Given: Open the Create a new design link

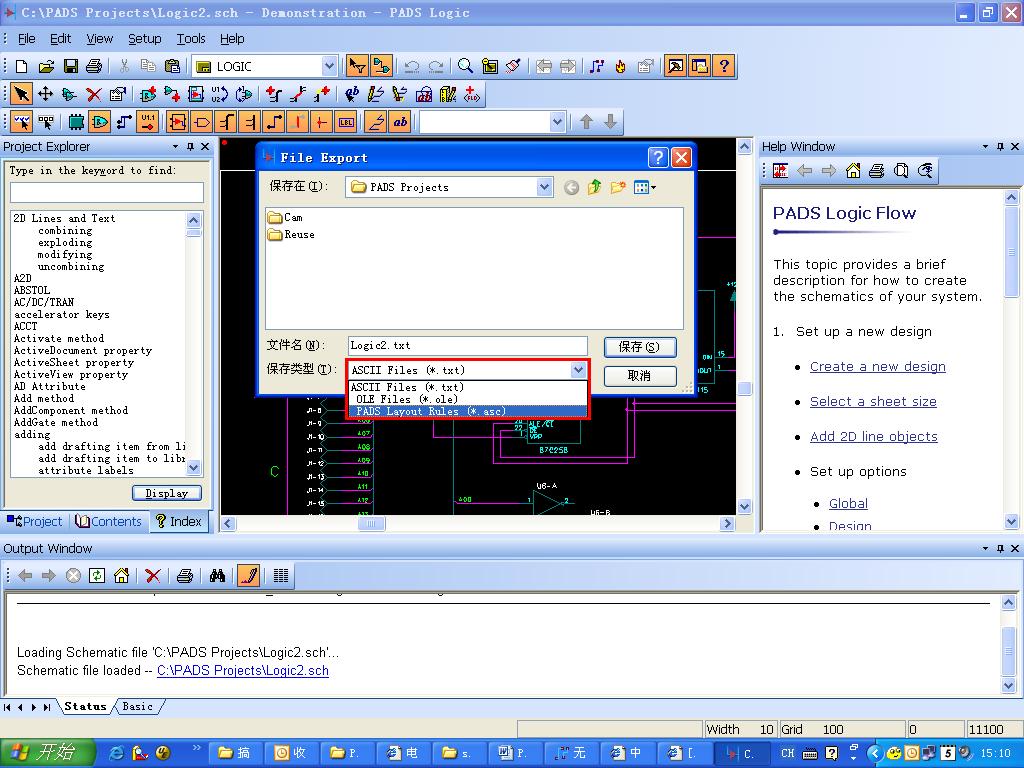Looking at the screenshot, I should point(878,367).
